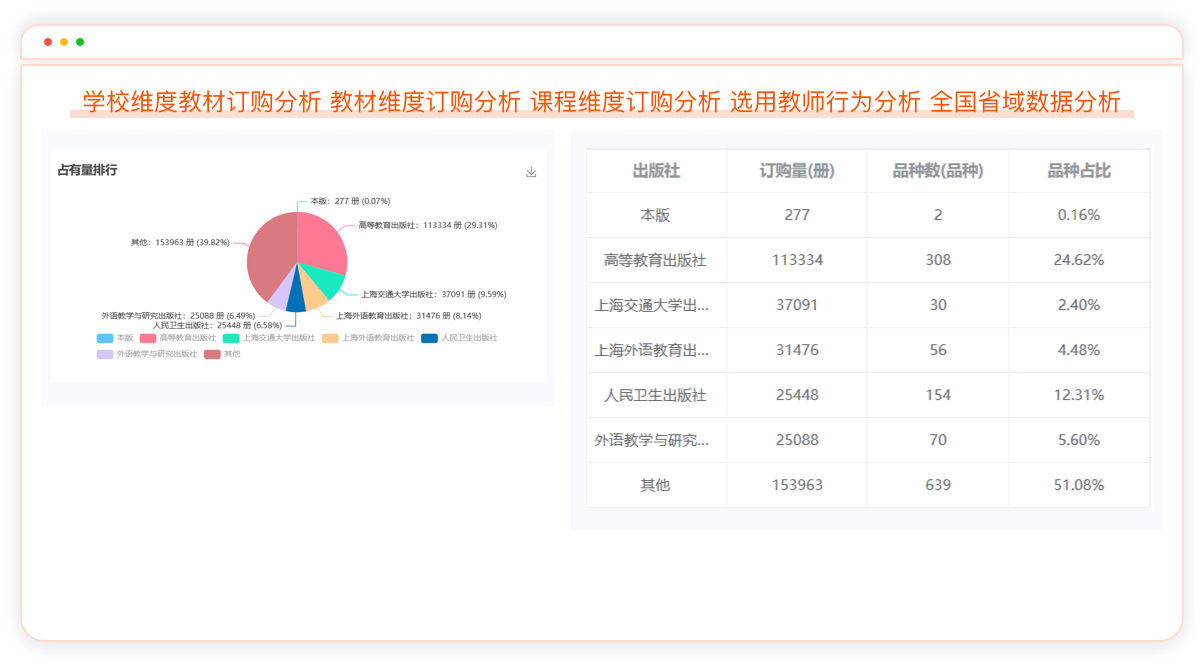Switch to 教材维度订购分析 tab
The height and width of the screenshot is (666, 1204).
[425, 102]
